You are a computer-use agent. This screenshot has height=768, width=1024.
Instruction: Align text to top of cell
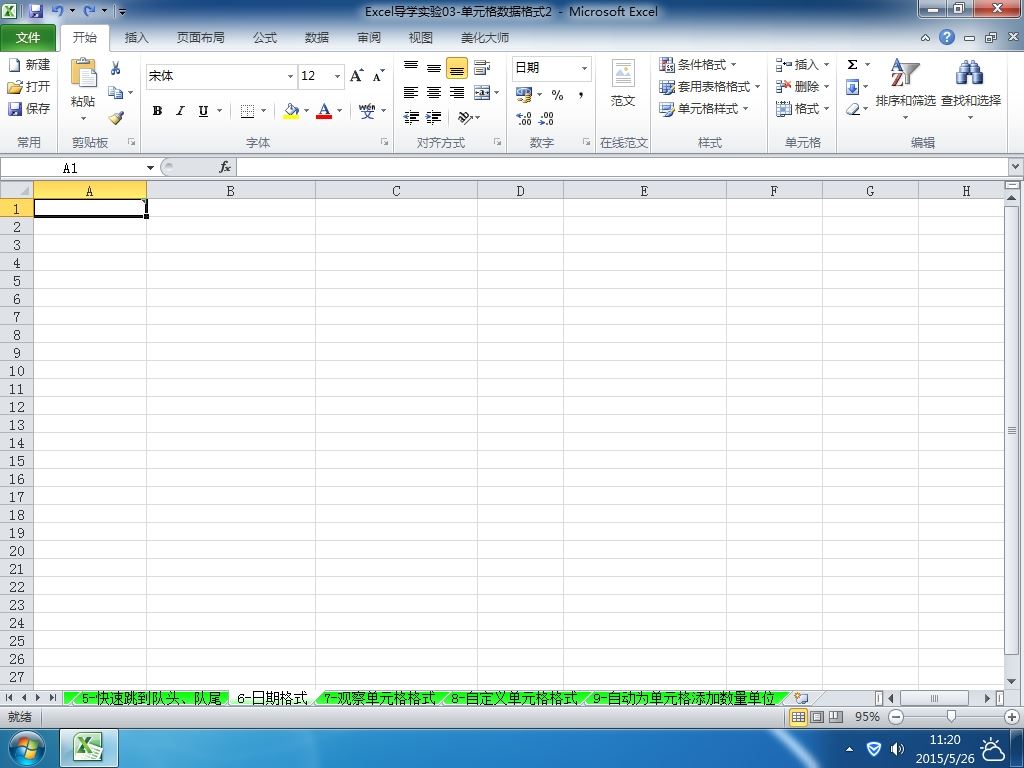411,67
